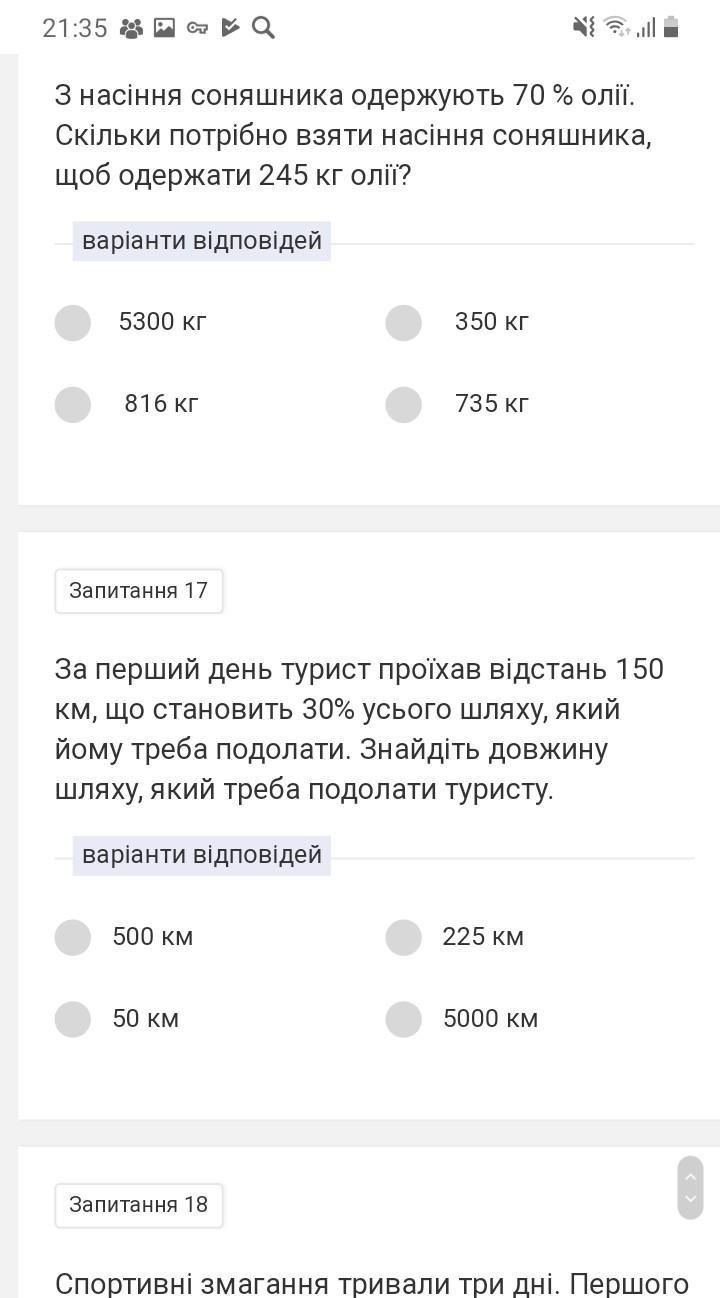Choose the 225 км option
This screenshot has width=720, height=1298.
(404, 937)
